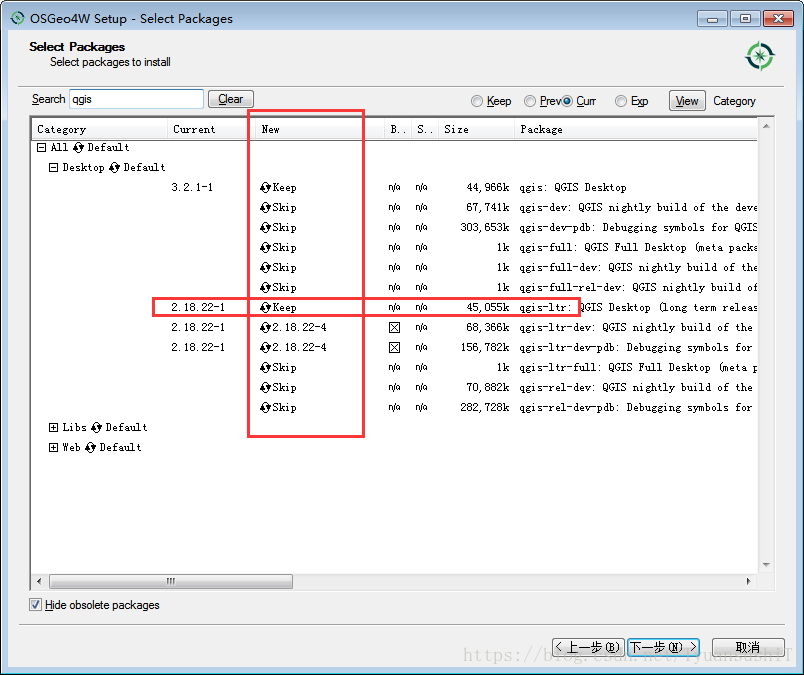Viewport: 804px width, 675px height.
Task: Cycle the Default icon beside the Web category
Action: pyautogui.click(x=90, y=448)
